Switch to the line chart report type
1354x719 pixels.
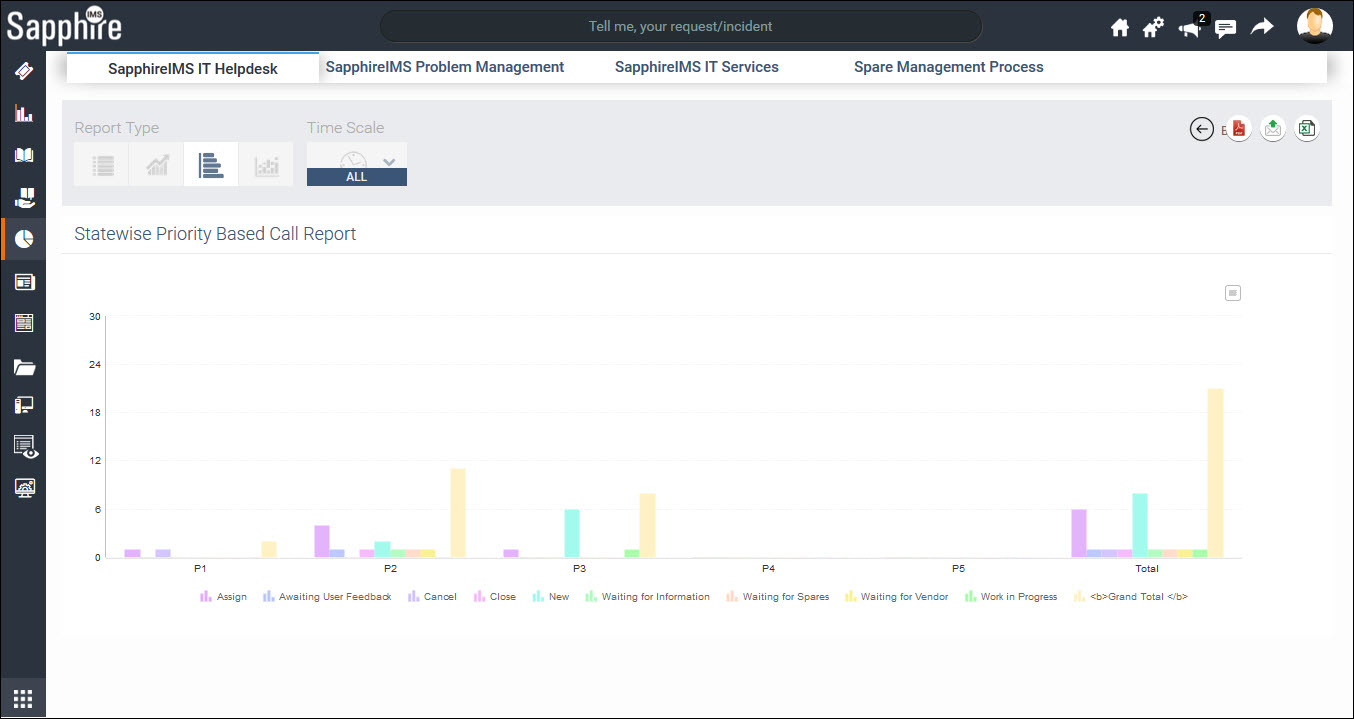[156, 164]
